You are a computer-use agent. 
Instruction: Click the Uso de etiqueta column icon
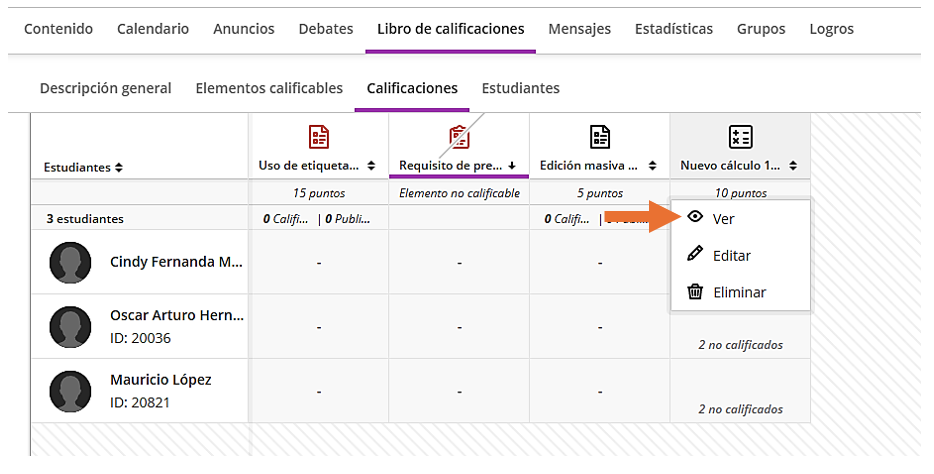318,137
